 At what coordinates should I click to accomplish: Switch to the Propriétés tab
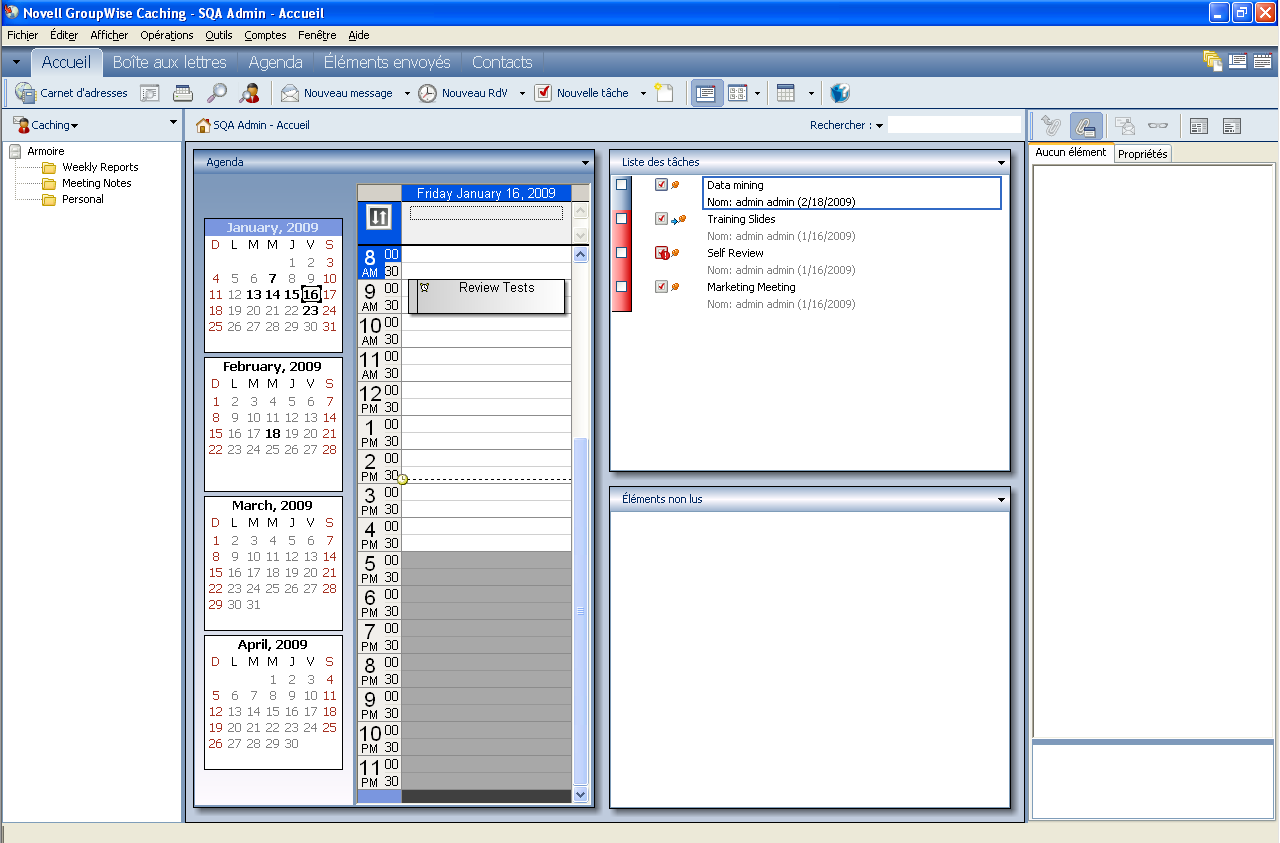(x=1143, y=154)
